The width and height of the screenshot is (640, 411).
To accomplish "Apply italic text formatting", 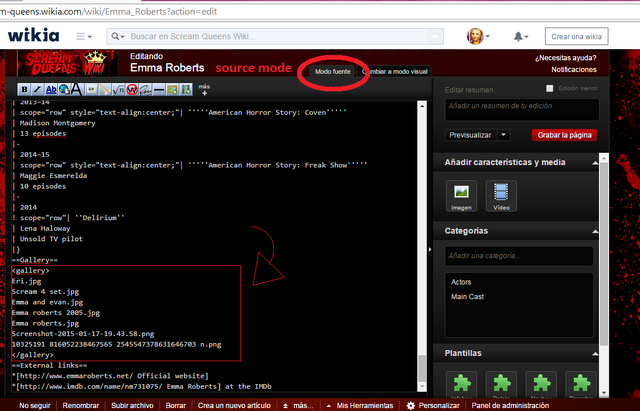I will [x=37, y=89].
